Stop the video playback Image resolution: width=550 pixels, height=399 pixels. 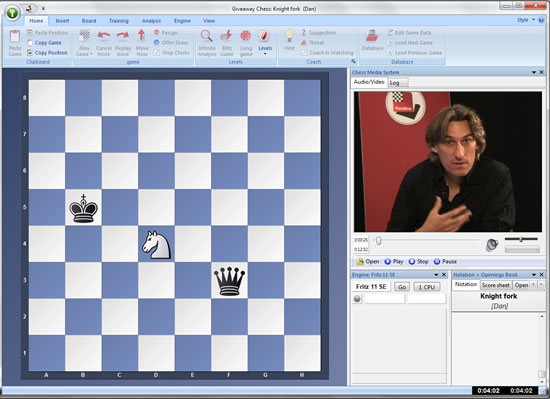[418, 262]
